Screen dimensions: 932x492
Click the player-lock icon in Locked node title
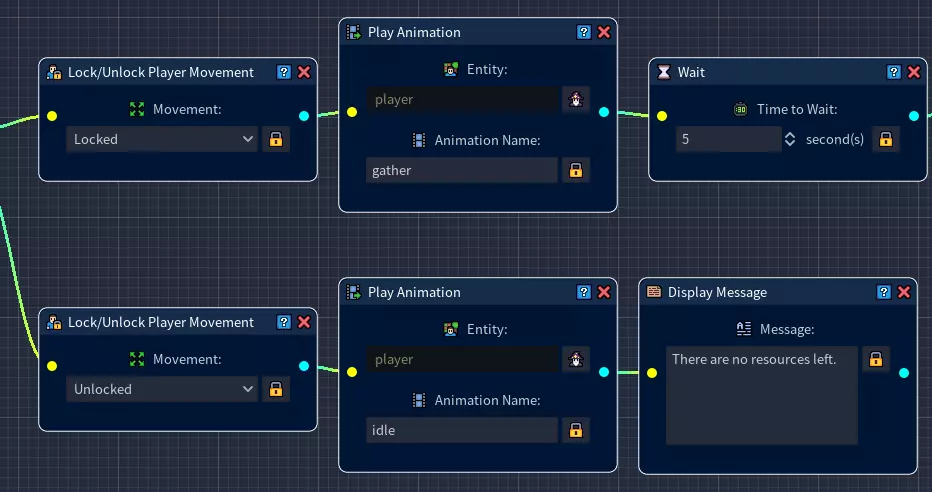point(54,72)
